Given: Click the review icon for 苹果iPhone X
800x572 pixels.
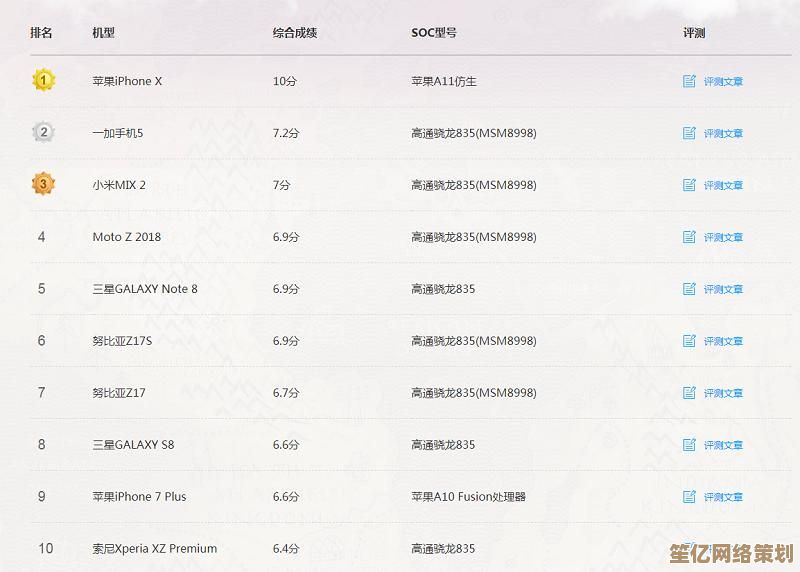Looking at the screenshot, I should [x=689, y=81].
